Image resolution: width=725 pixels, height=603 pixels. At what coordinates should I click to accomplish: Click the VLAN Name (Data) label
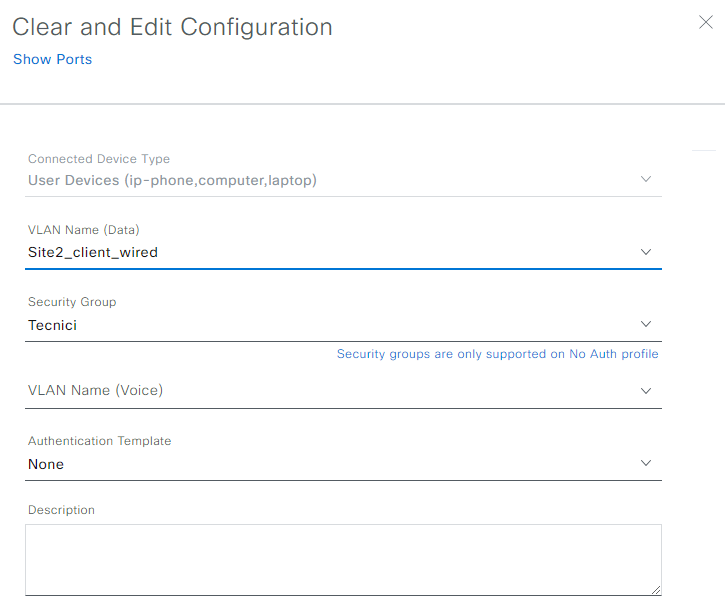coord(84,230)
